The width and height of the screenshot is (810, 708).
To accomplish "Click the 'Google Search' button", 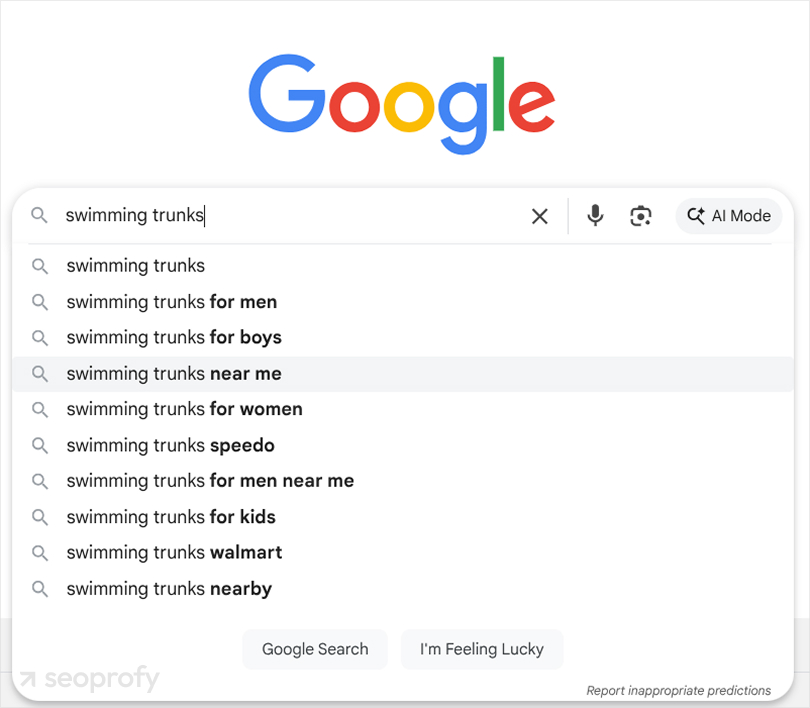I will click(315, 649).
